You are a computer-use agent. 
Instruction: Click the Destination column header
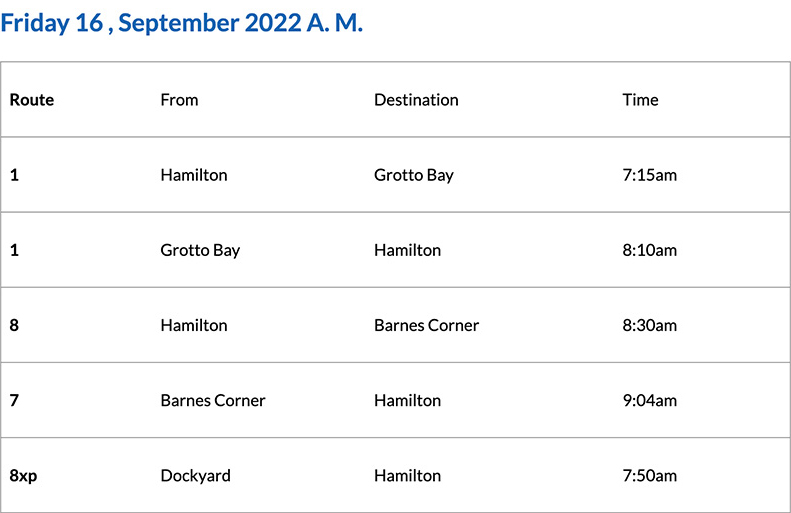coord(416,100)
